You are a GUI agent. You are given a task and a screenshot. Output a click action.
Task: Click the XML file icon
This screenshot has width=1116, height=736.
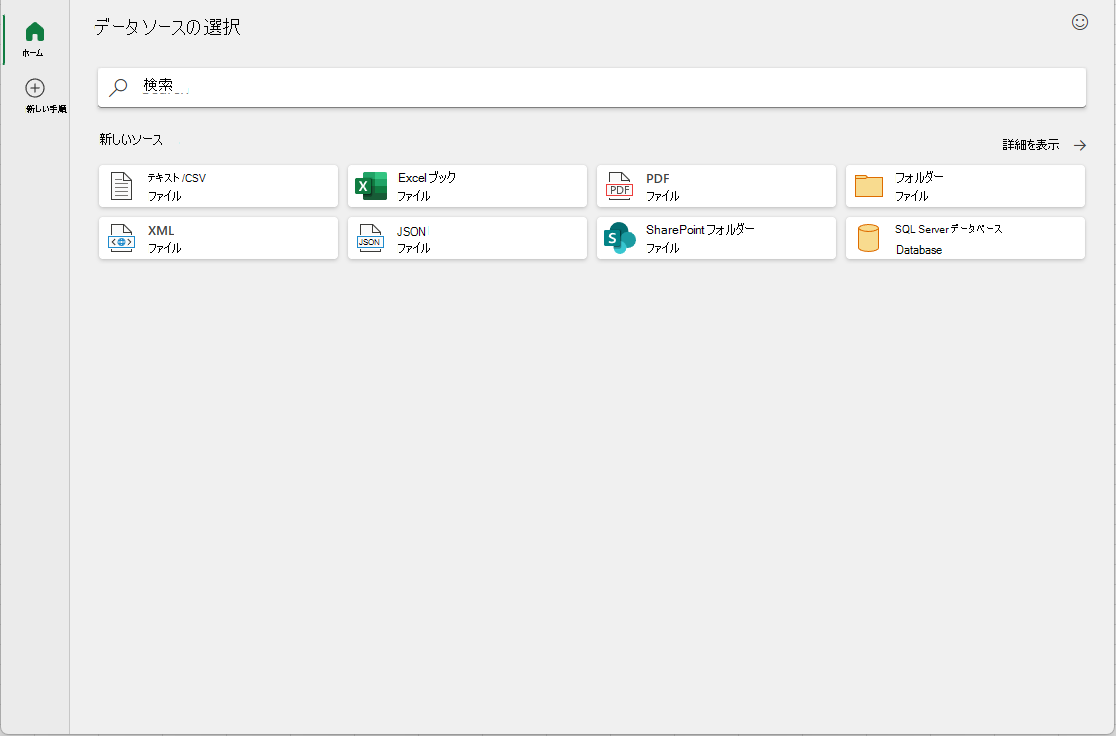coord(122,238)
